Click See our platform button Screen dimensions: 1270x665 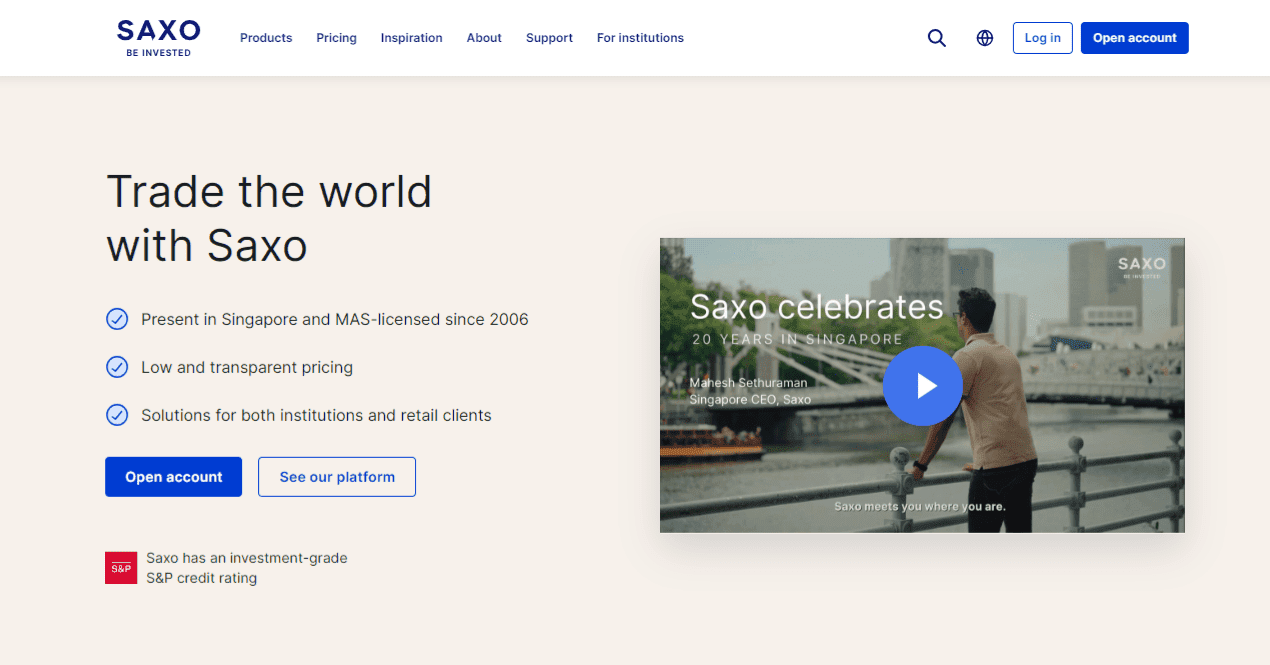click(x=337, y=477)
